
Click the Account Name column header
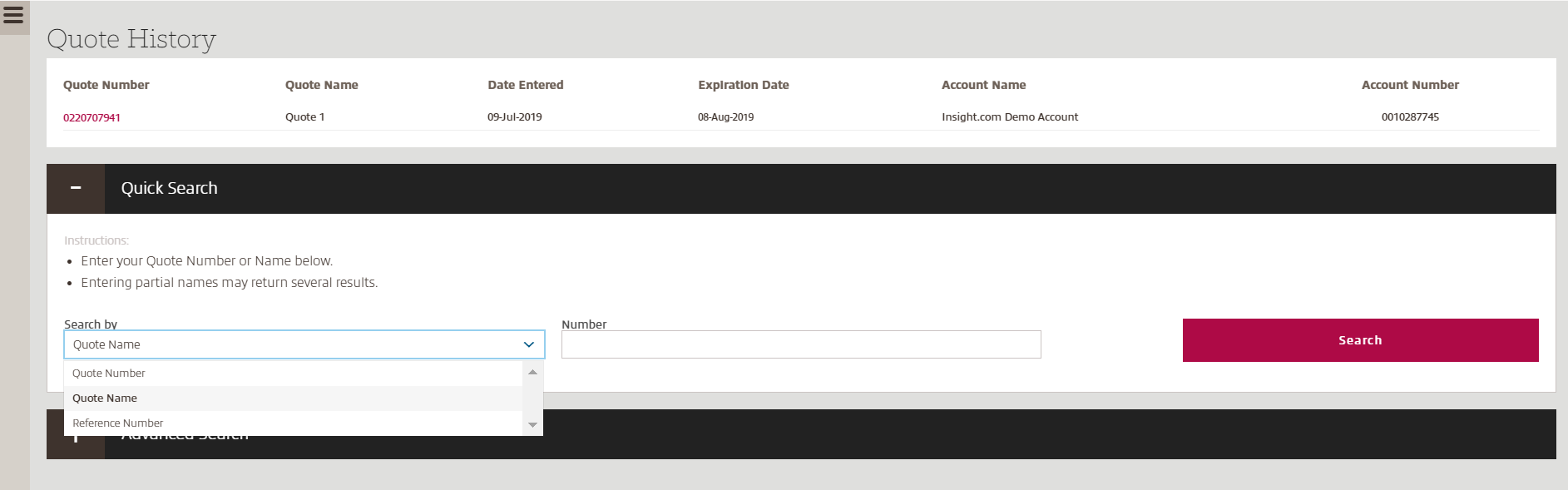983,85
